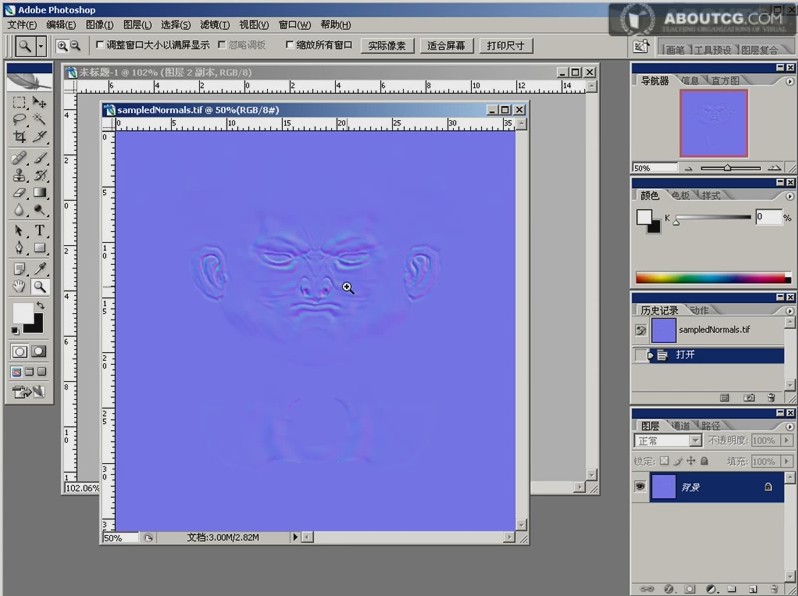Open the Layers panel flyout menu
Viewport: 798px width, 596px height.
(789, 426)
